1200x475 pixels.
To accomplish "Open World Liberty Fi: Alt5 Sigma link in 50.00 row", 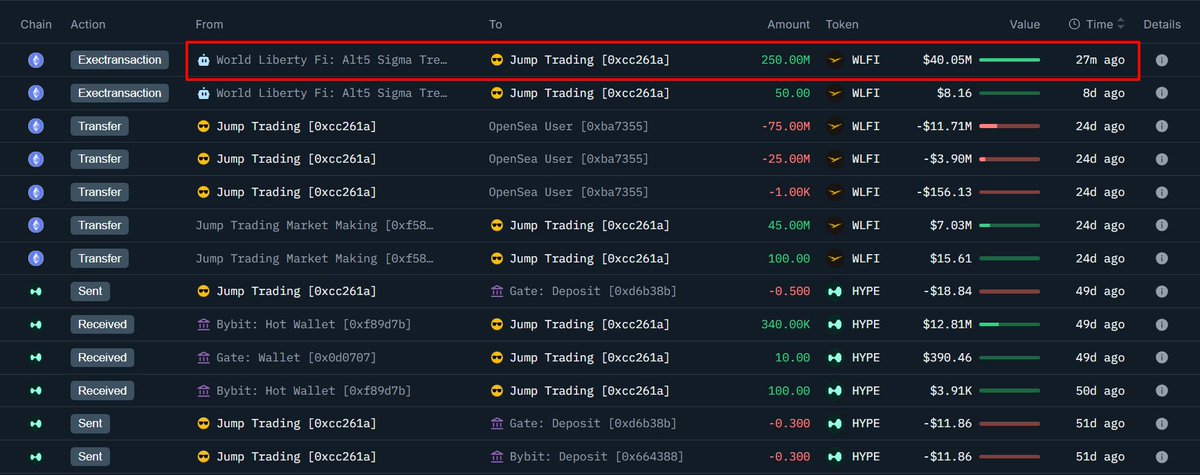I will (x=332, y=93).
